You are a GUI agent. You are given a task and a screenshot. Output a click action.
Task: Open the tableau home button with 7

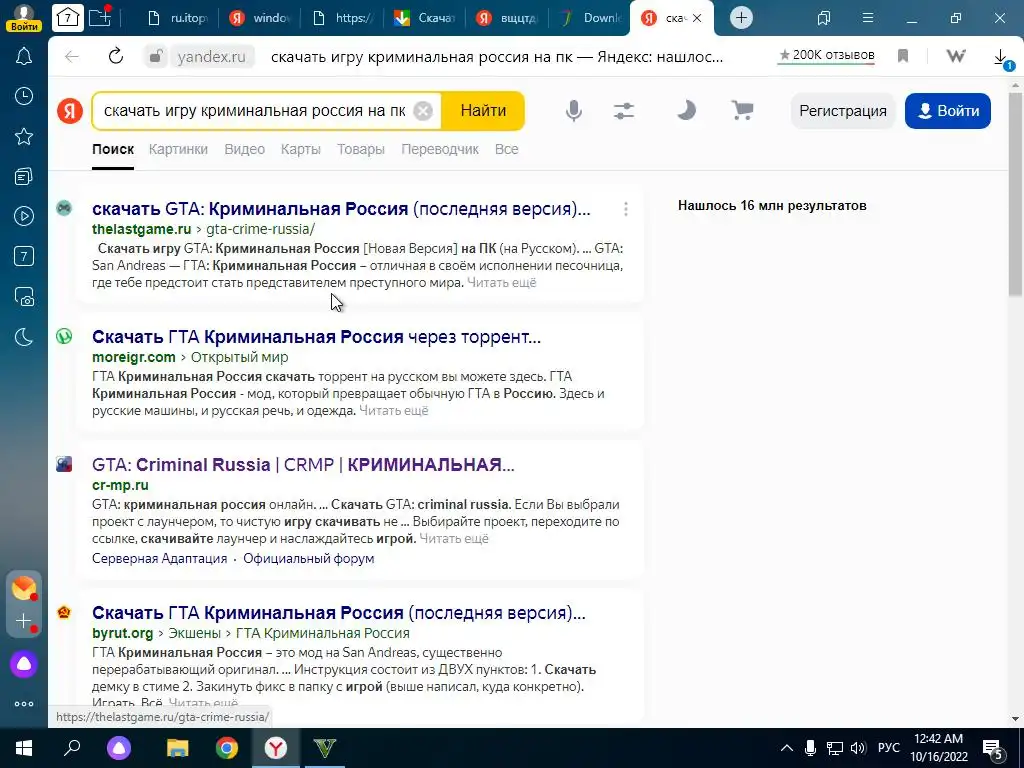(x=68, y=18)
